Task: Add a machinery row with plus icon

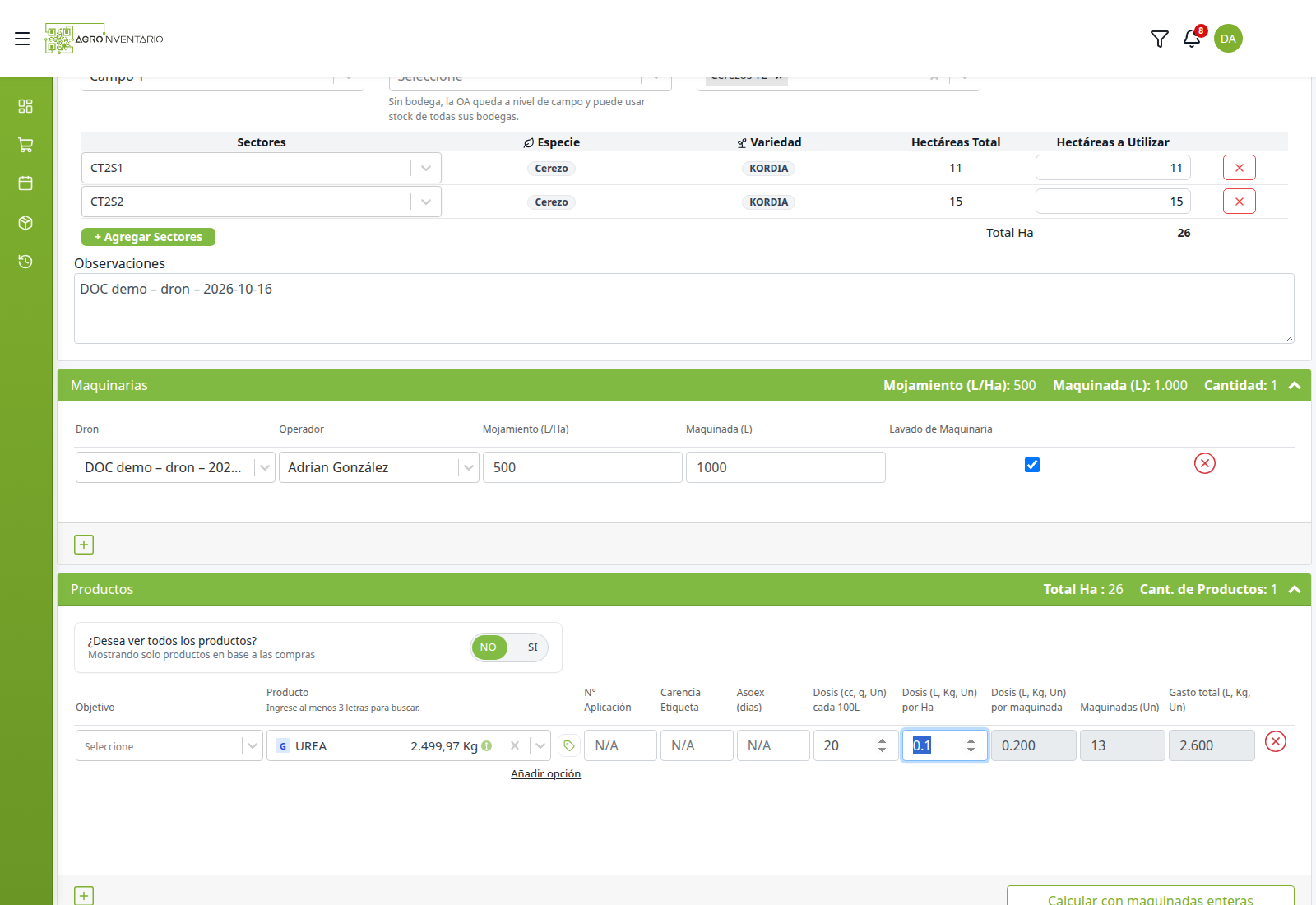Action: (x=84, y=545)
